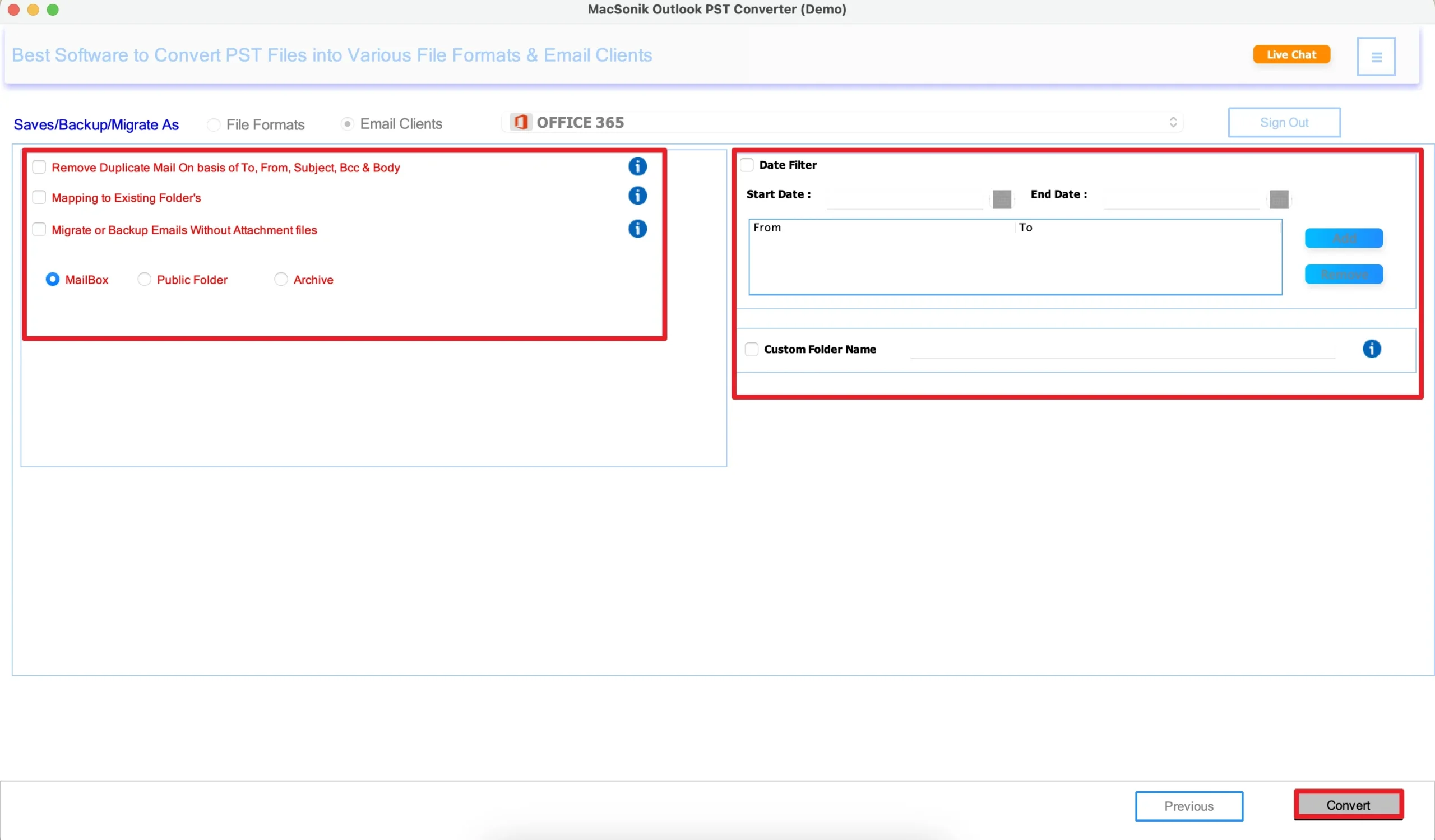Click the Remove date range button
The height and width of the screenshot is (840, 1435).
1343,275
